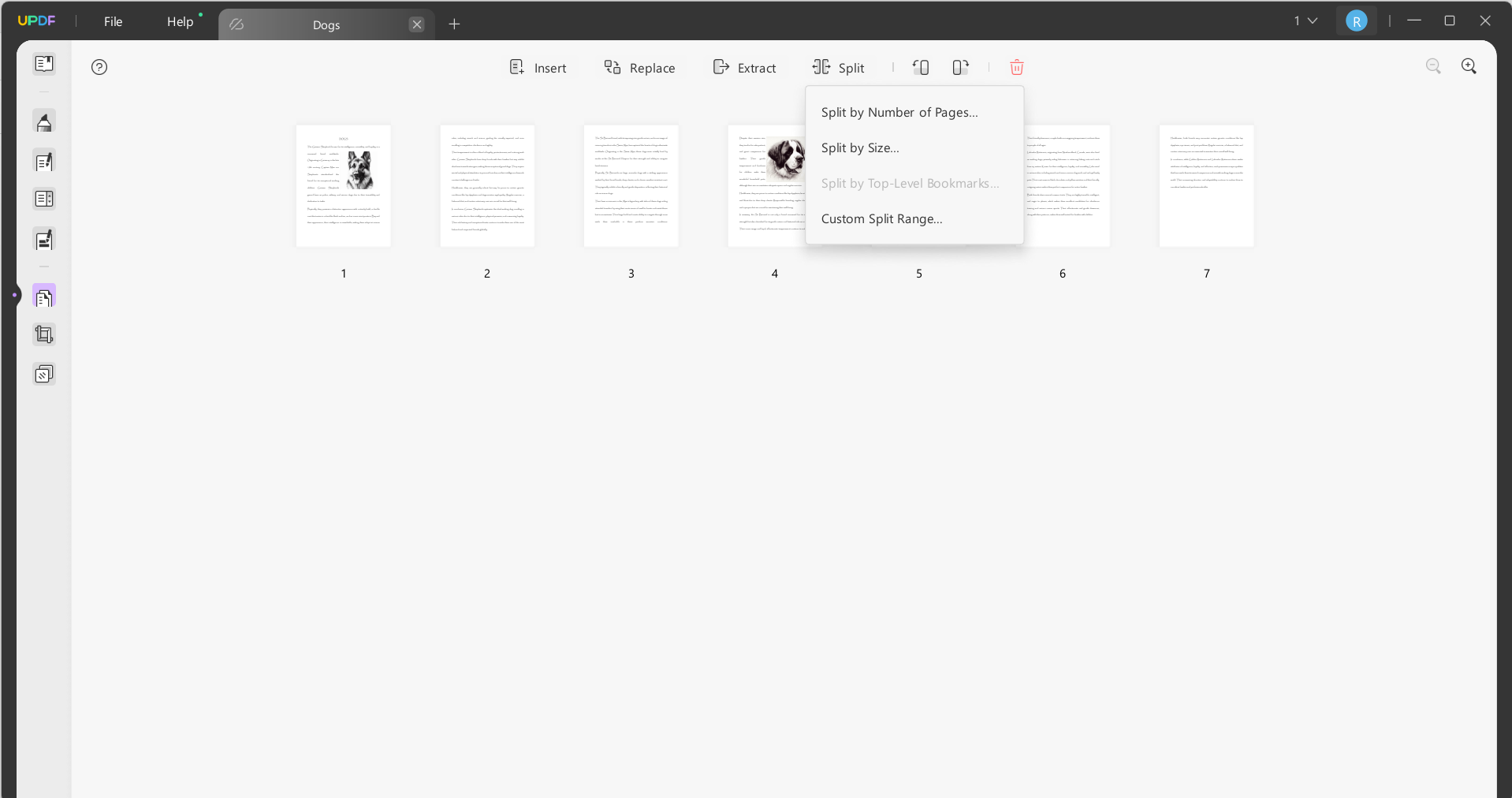Viewport: 1512px width, 798px height.
Task: Select the Comment highlighter tool
Action: [x=45, y=121]
